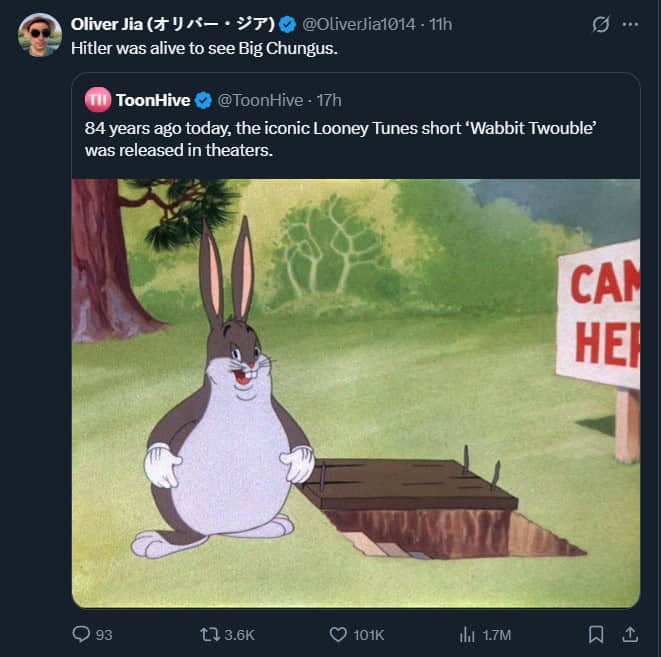
Task: Click the quoted post's 17h timestamp
Action: click(328, 100)
